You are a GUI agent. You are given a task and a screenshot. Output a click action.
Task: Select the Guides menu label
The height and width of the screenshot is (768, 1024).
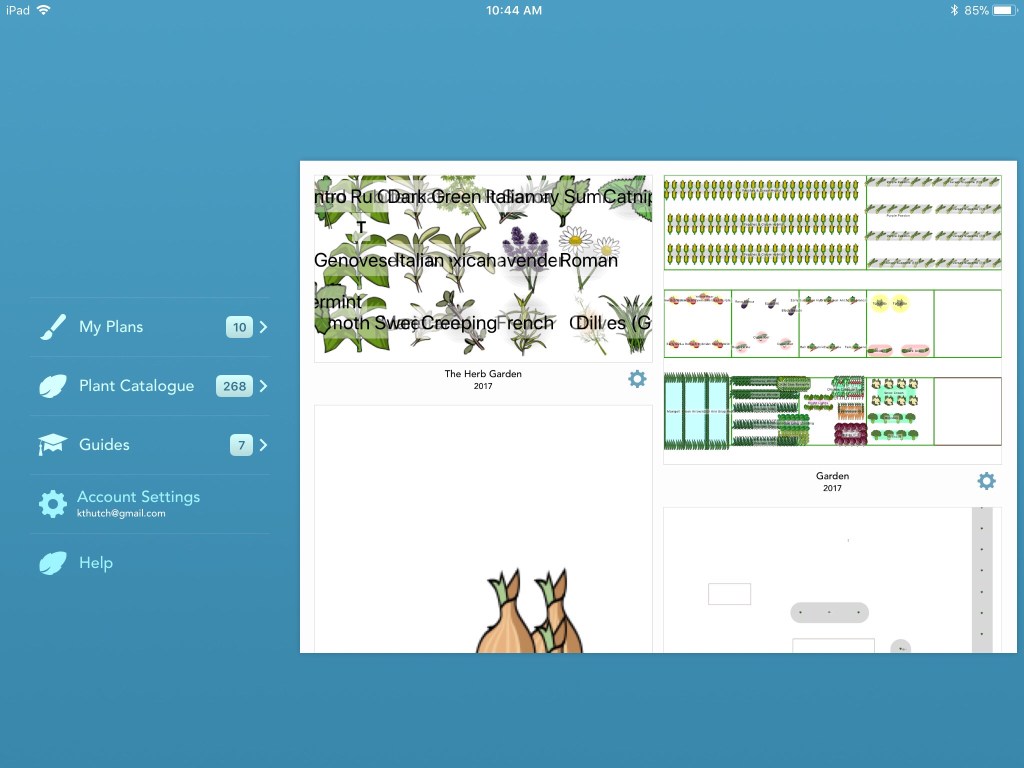pos(104,445)
